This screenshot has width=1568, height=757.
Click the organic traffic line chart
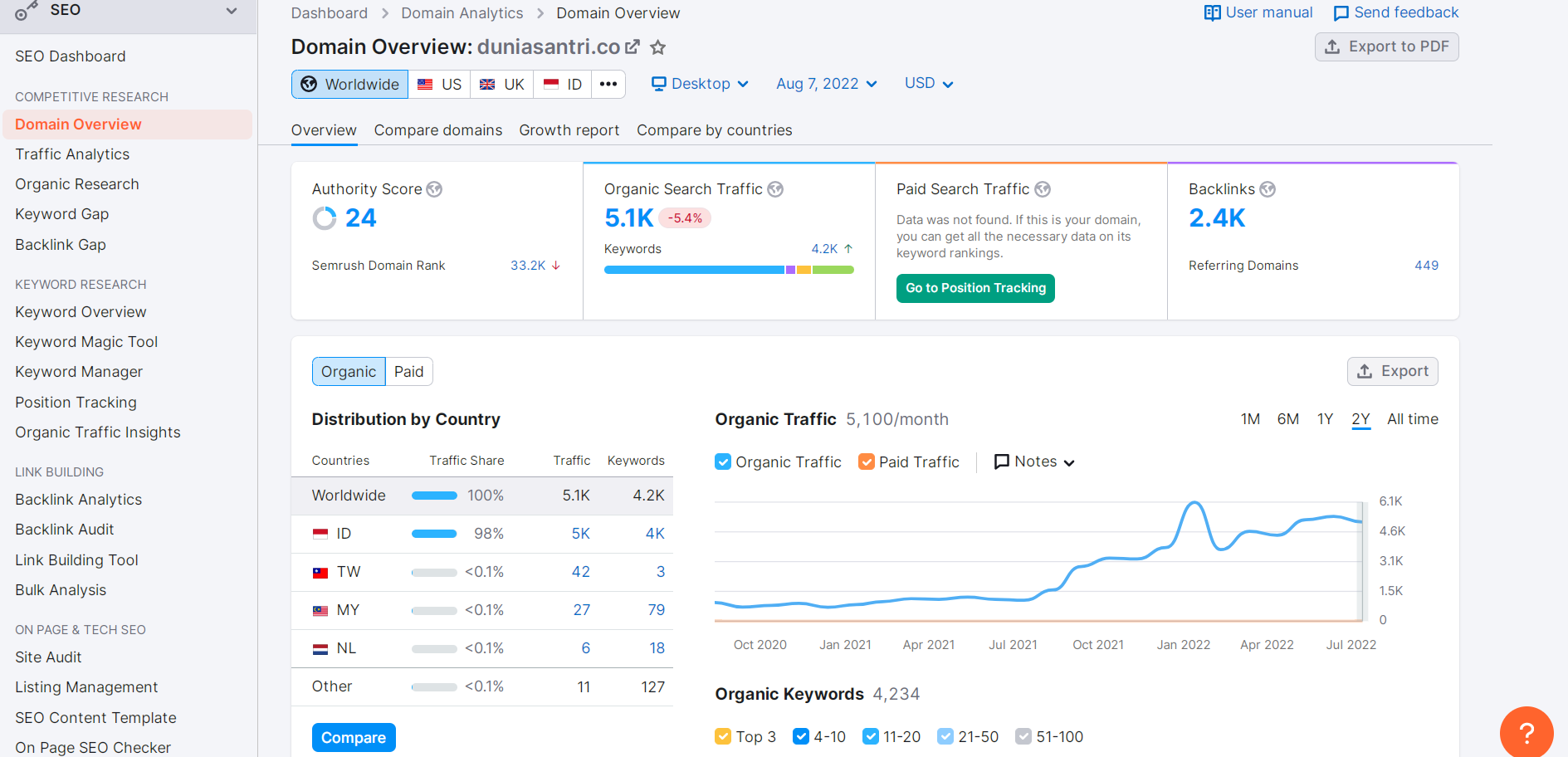(1039, 561)
